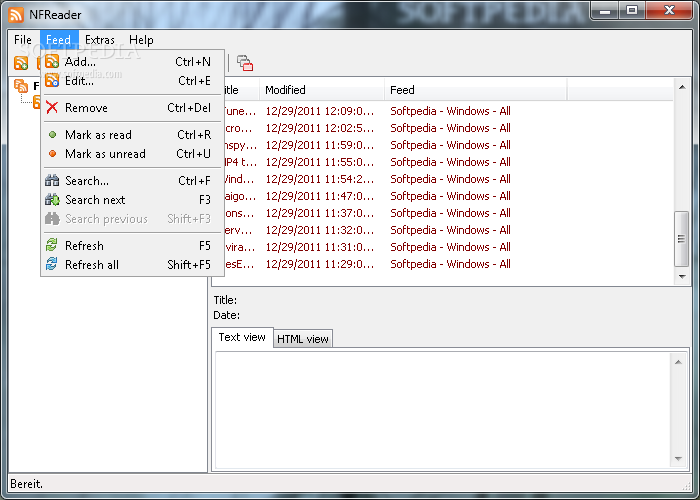Image resolution: width=700 pixels, height=500 pixels.
Task: Choose Remove from the Feed menu
Action: coord(133,108)
